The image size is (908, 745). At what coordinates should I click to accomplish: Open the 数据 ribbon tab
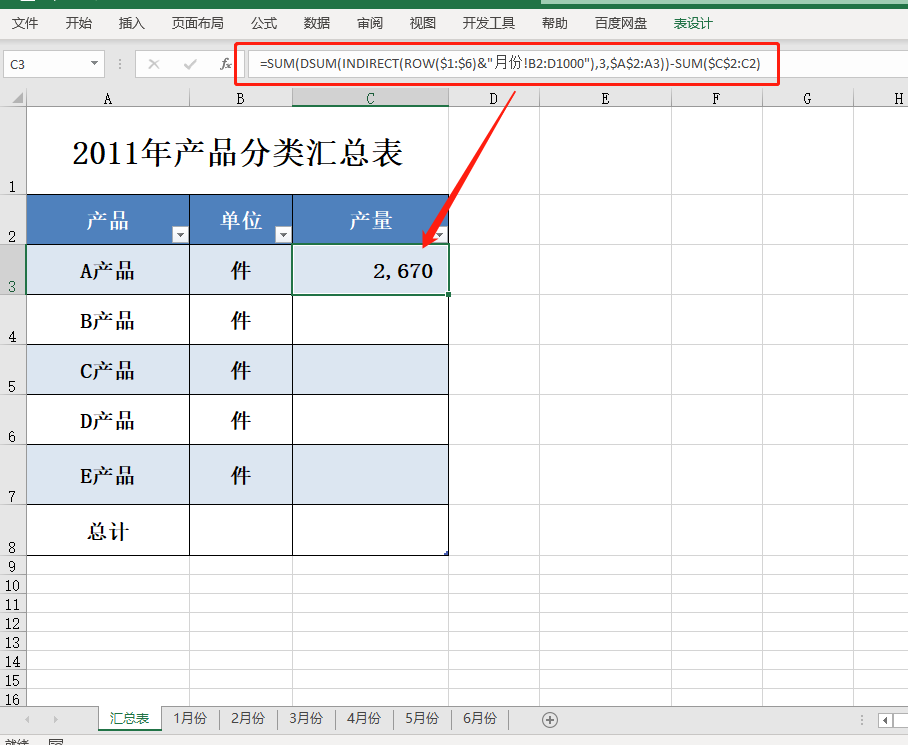click(317, 23)
